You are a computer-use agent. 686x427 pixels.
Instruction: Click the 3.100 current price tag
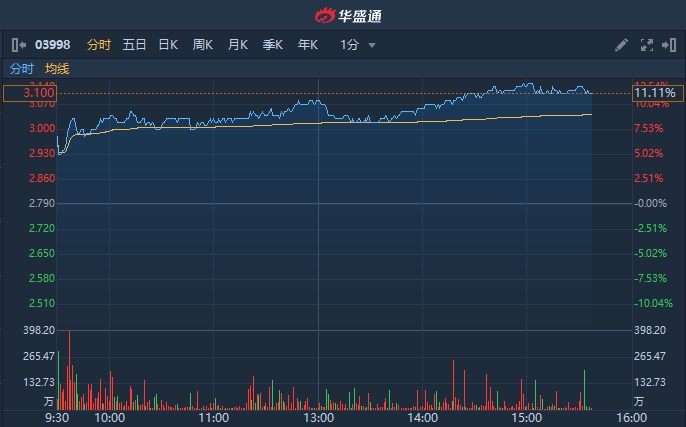click(28, 93)
